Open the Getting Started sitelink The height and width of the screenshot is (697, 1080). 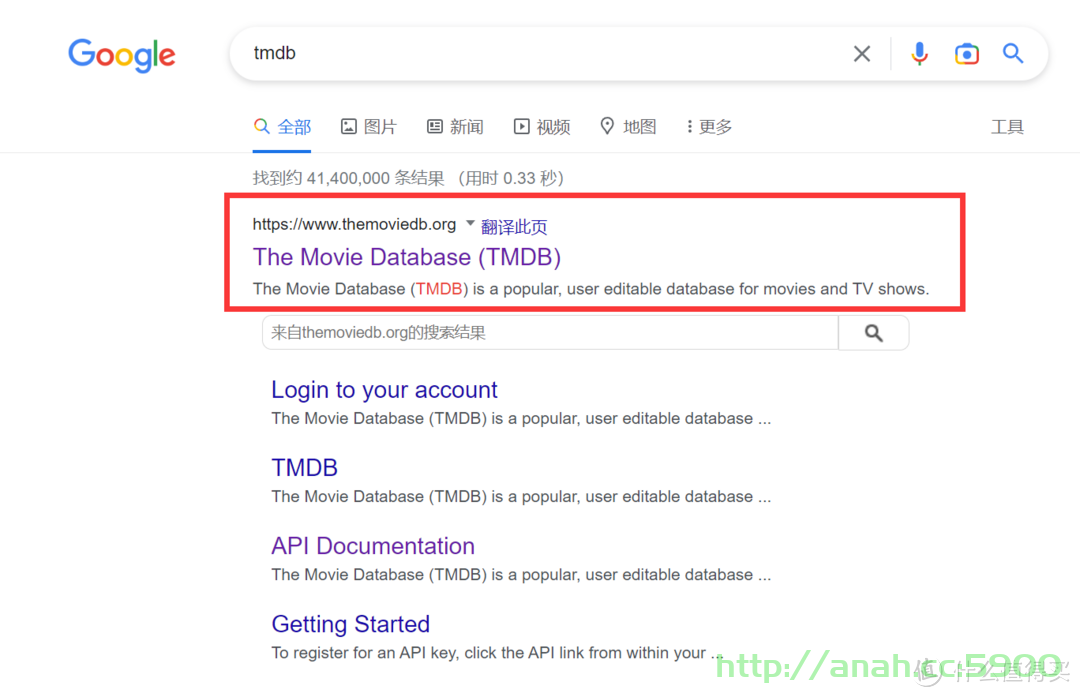click(351, 624)
